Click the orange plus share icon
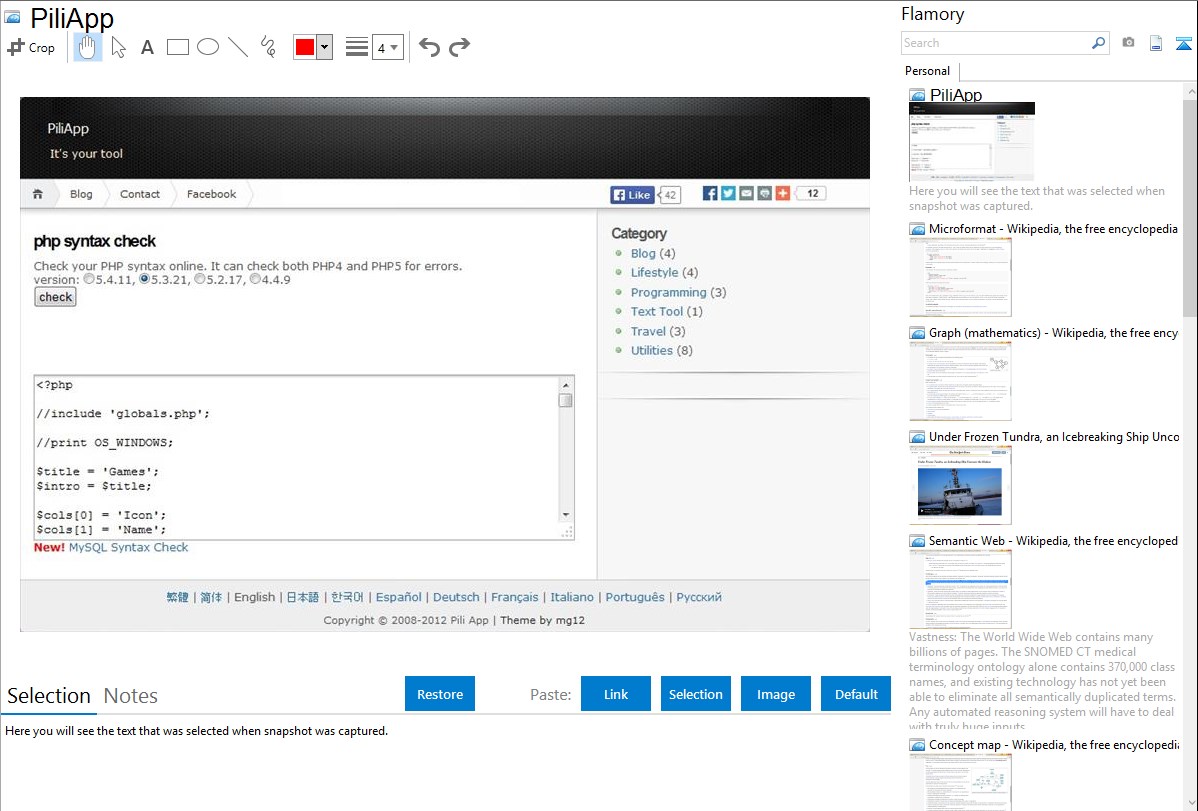Viewport: 1198px width, 811px height. 783,193
